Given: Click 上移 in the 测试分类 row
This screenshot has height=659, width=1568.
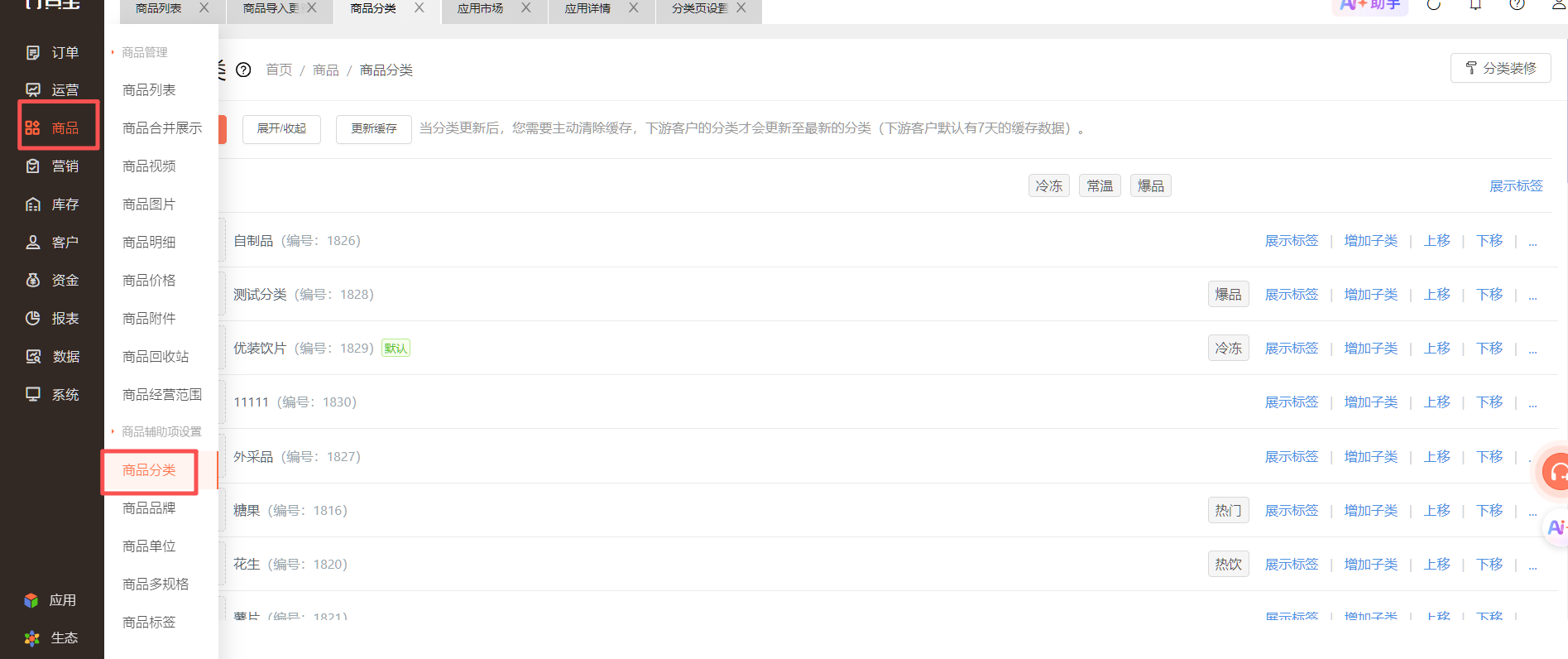Looking at the screenshot, I should 1437,295.
